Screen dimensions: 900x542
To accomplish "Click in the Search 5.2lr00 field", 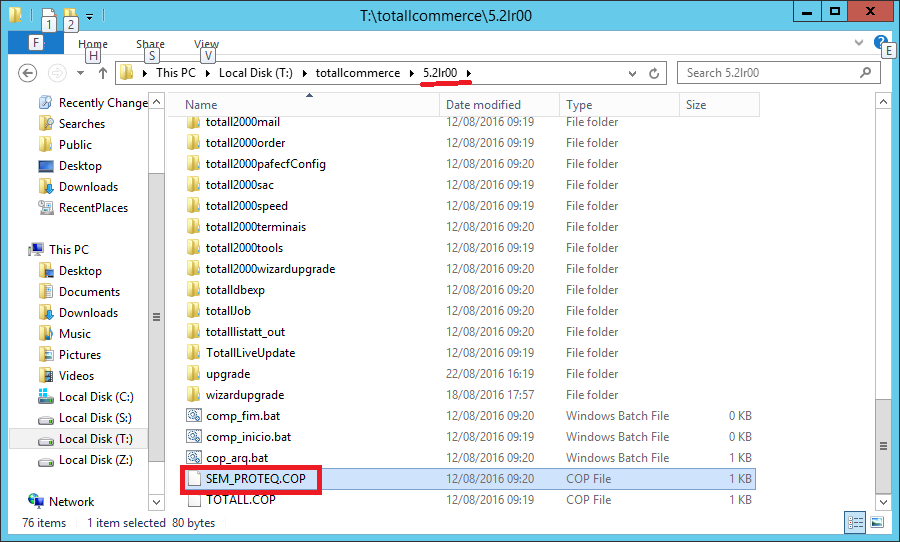I will coord(770,73).
